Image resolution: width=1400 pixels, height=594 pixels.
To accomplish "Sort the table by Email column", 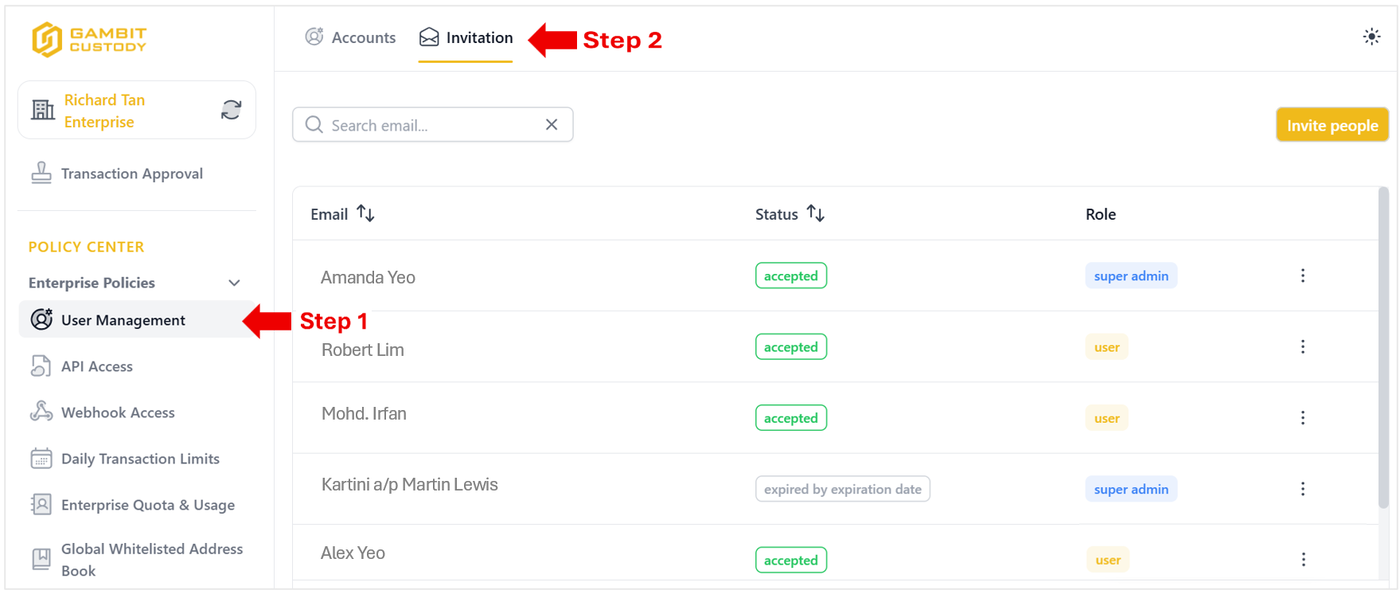I will point(365,214).
